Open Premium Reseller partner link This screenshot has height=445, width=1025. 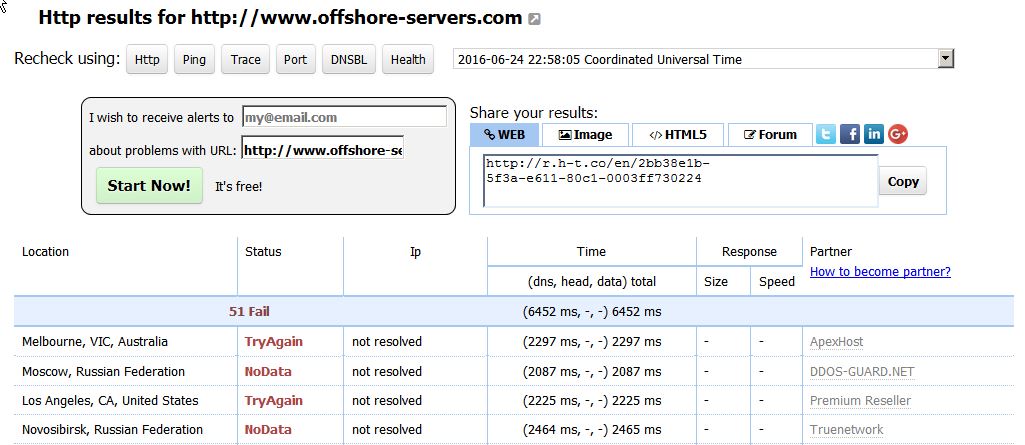click(x=860, y=401)
